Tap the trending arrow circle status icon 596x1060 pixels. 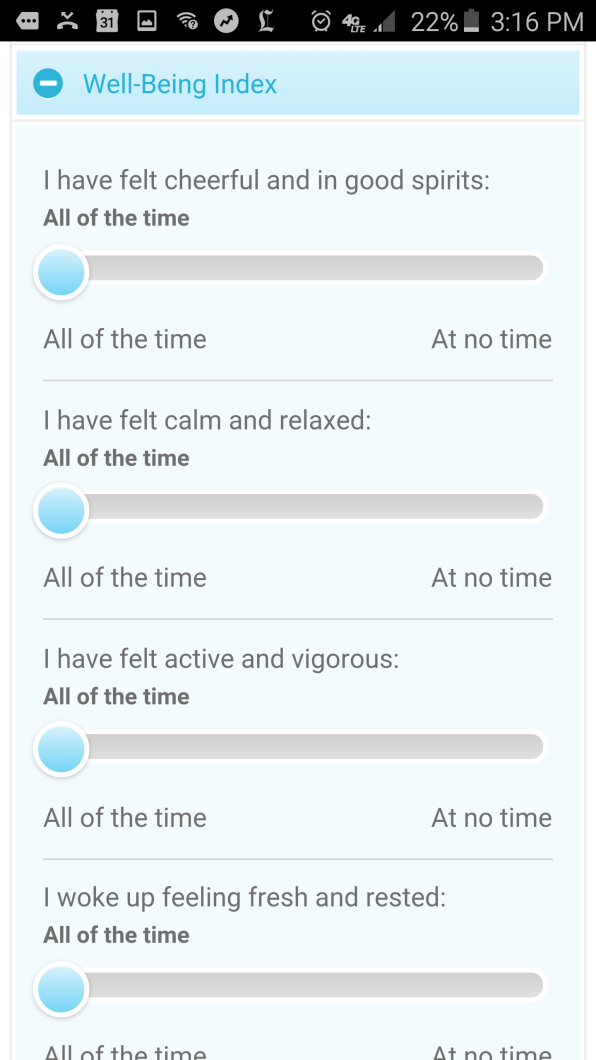click(227, 22)
